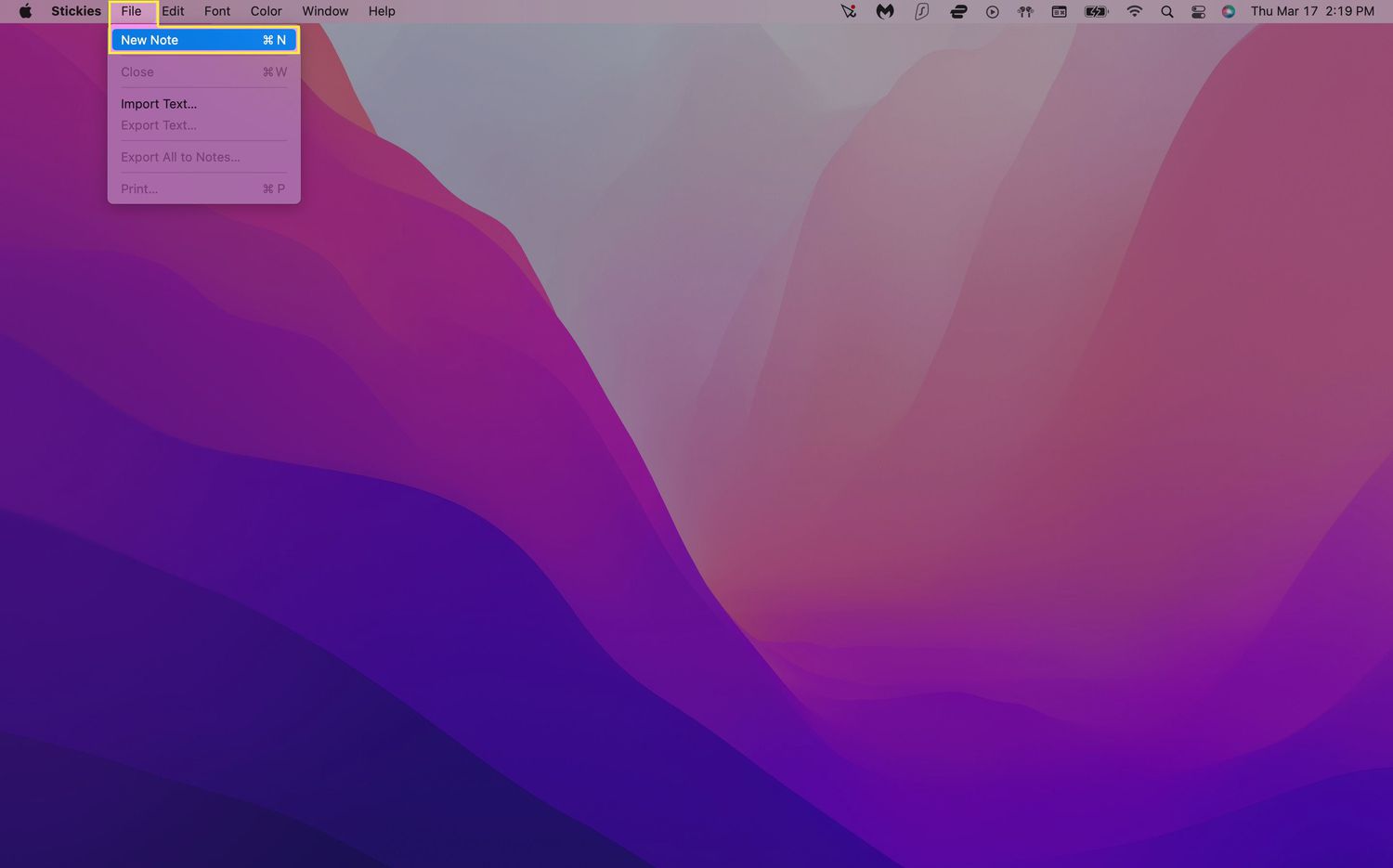Viewport: 1393px width, 868px height.
Task: Open the Font menu
Action: [x=217, y=11]
